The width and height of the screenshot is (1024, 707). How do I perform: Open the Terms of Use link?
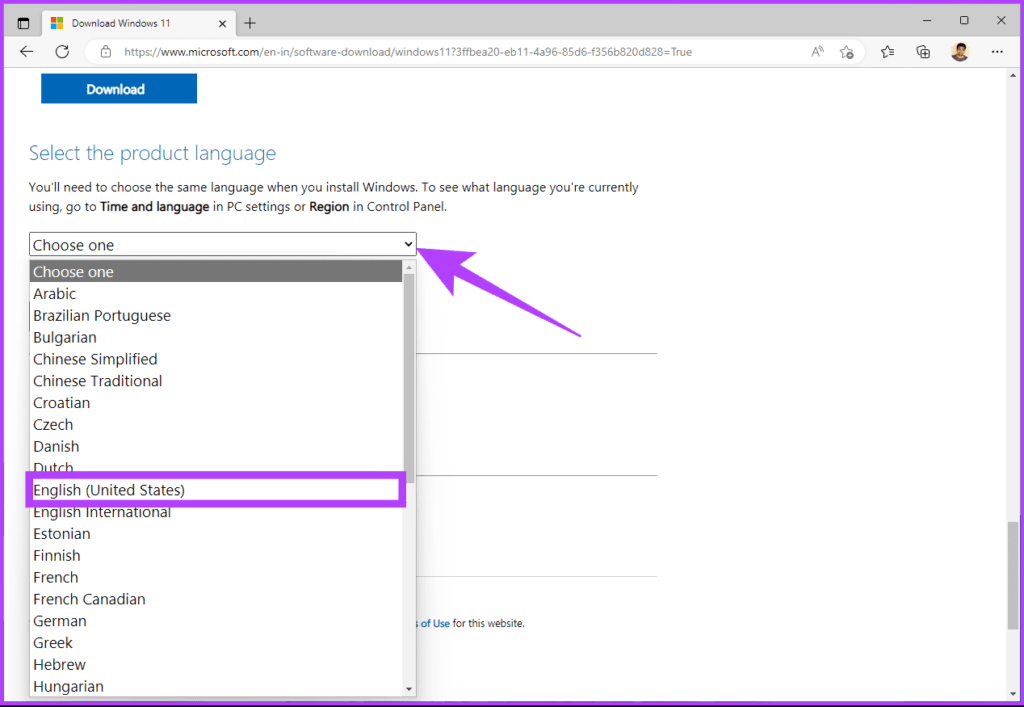(434, 623)
